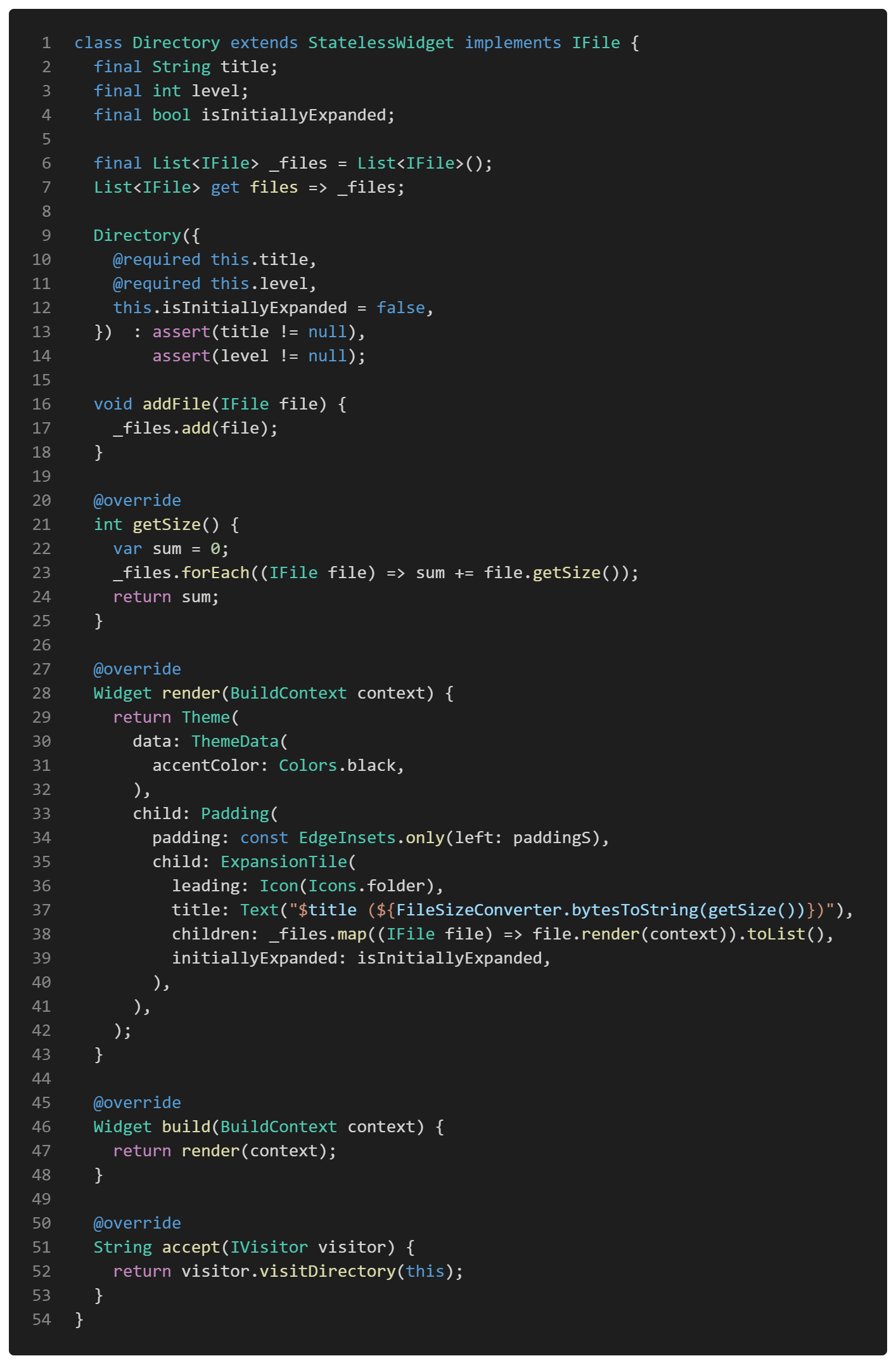Viewport: 896px width, 1363px height.
Task: Click '@required' before this.title
Action: [157, 260]
